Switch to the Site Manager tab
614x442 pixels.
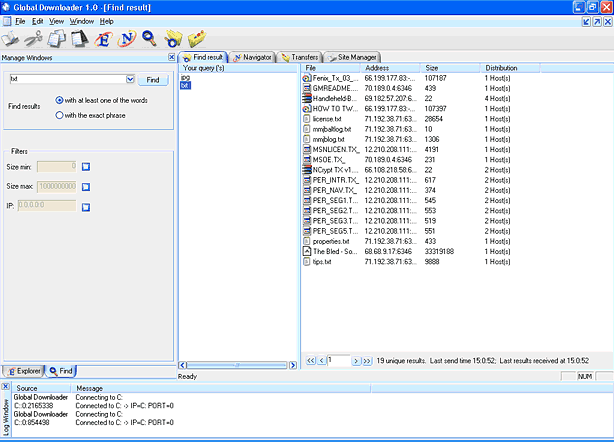coord(352,57)
